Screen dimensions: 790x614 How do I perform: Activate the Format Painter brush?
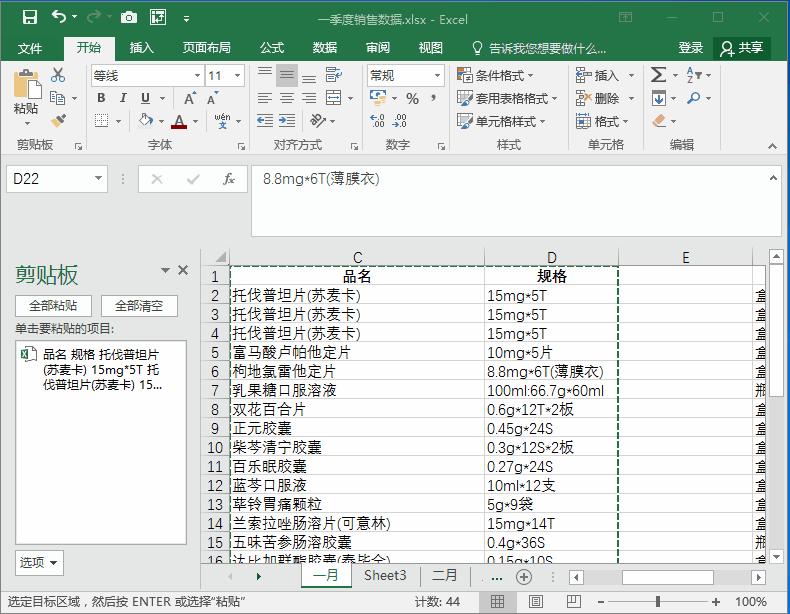[58, 121]
